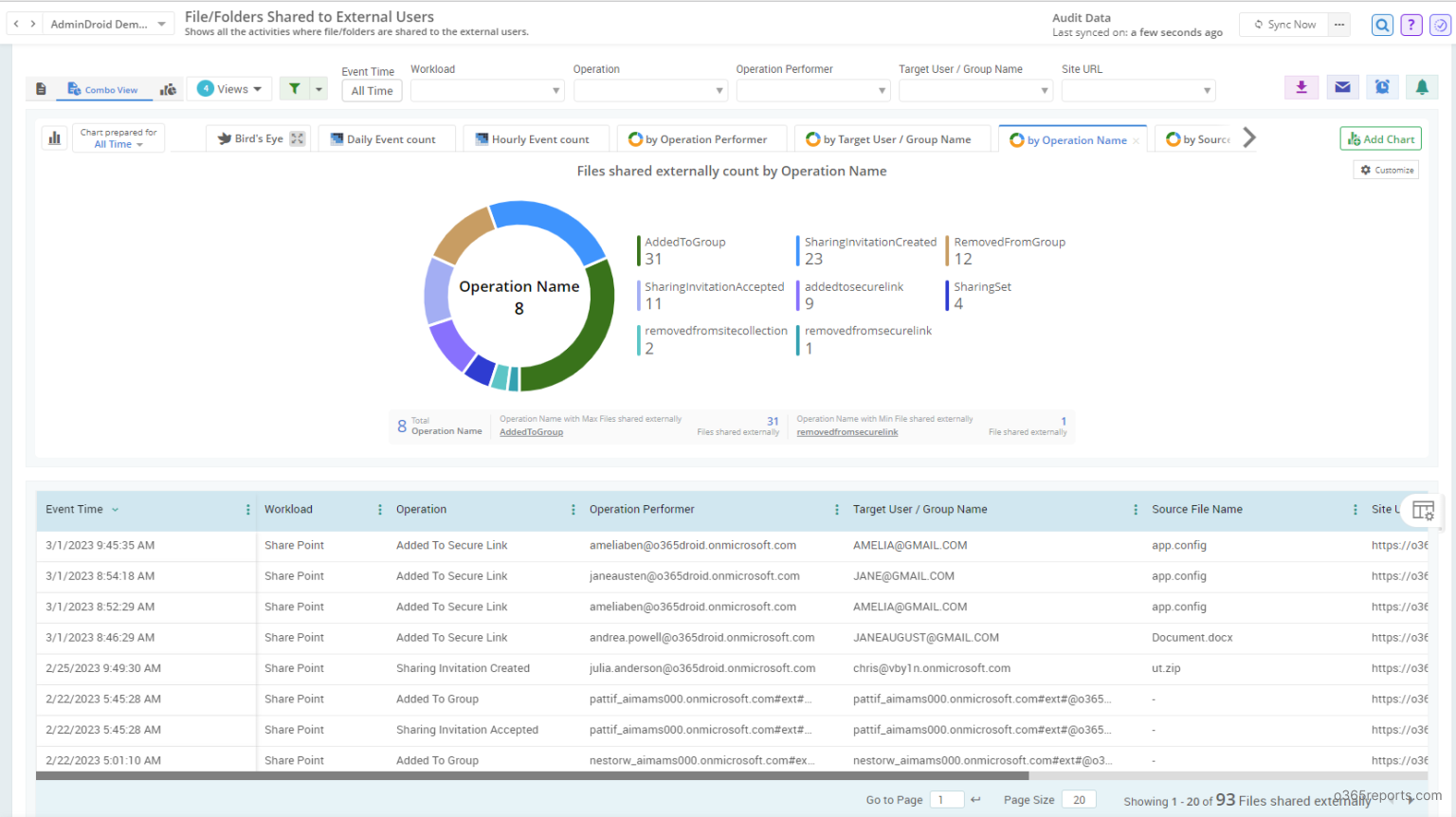Open Workload column menu dots

coord(380,510)
